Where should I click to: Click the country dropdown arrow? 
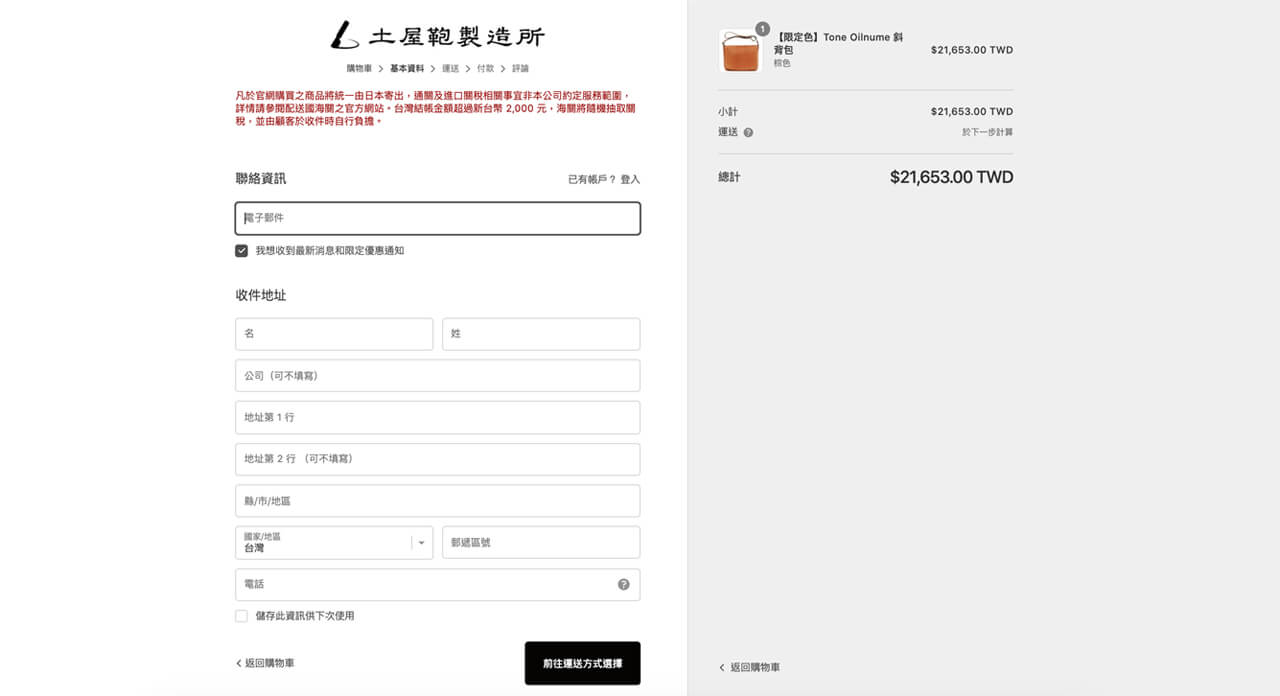click(x=421, y=543)
